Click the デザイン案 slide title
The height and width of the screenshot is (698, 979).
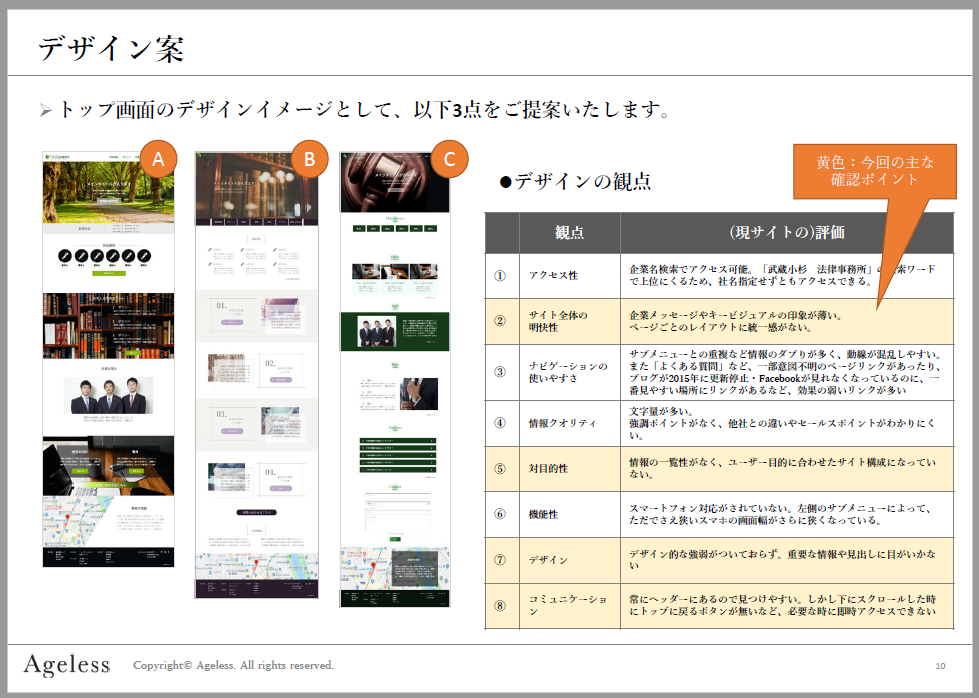point(111,48)
